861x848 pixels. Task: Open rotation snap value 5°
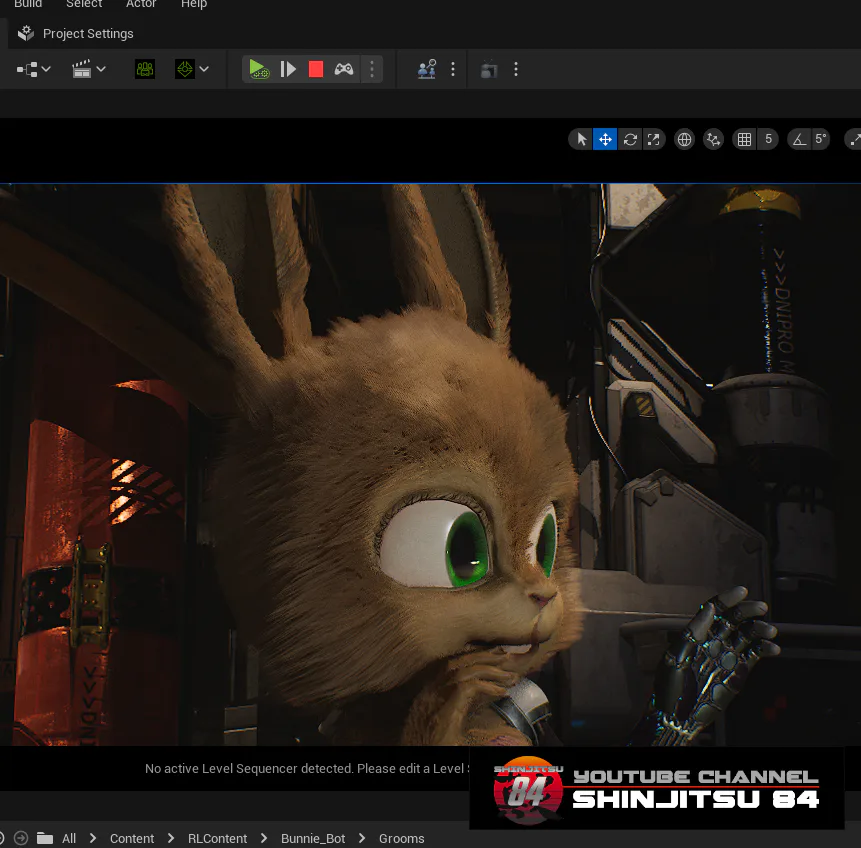click(x=820, y=140)
